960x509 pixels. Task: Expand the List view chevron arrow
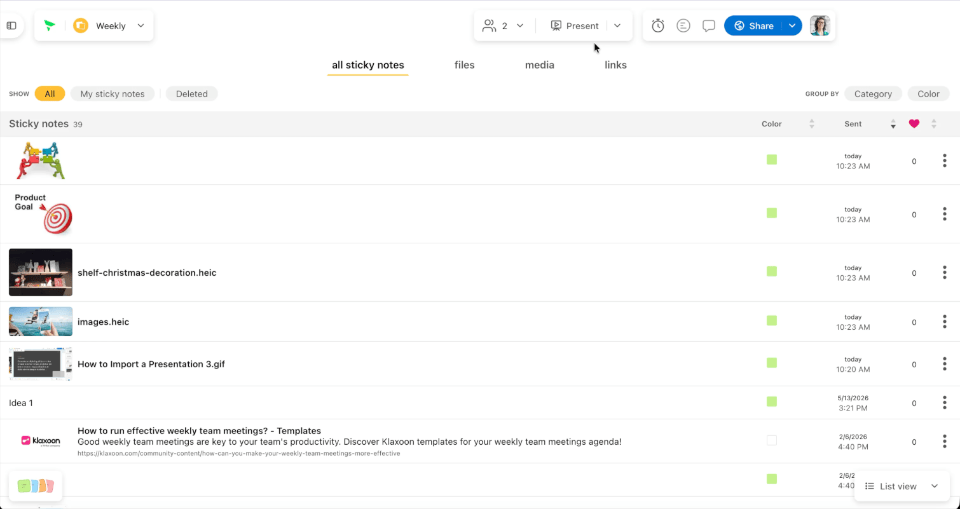point(934,486)
